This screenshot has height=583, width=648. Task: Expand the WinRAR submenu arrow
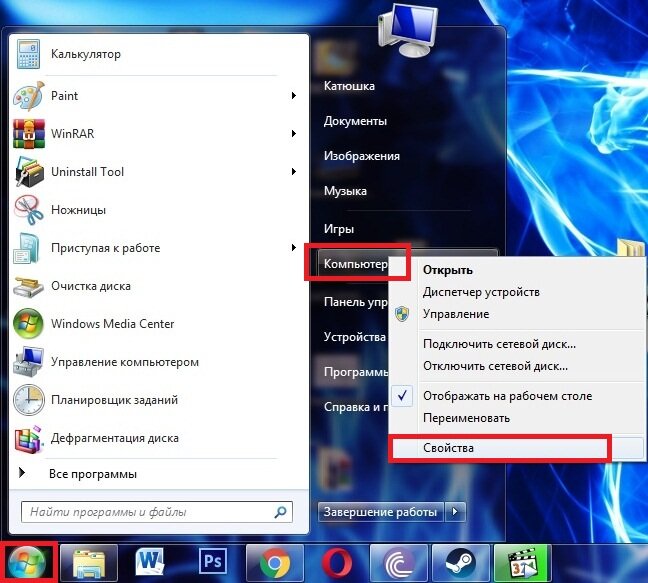tap(293, 134)
